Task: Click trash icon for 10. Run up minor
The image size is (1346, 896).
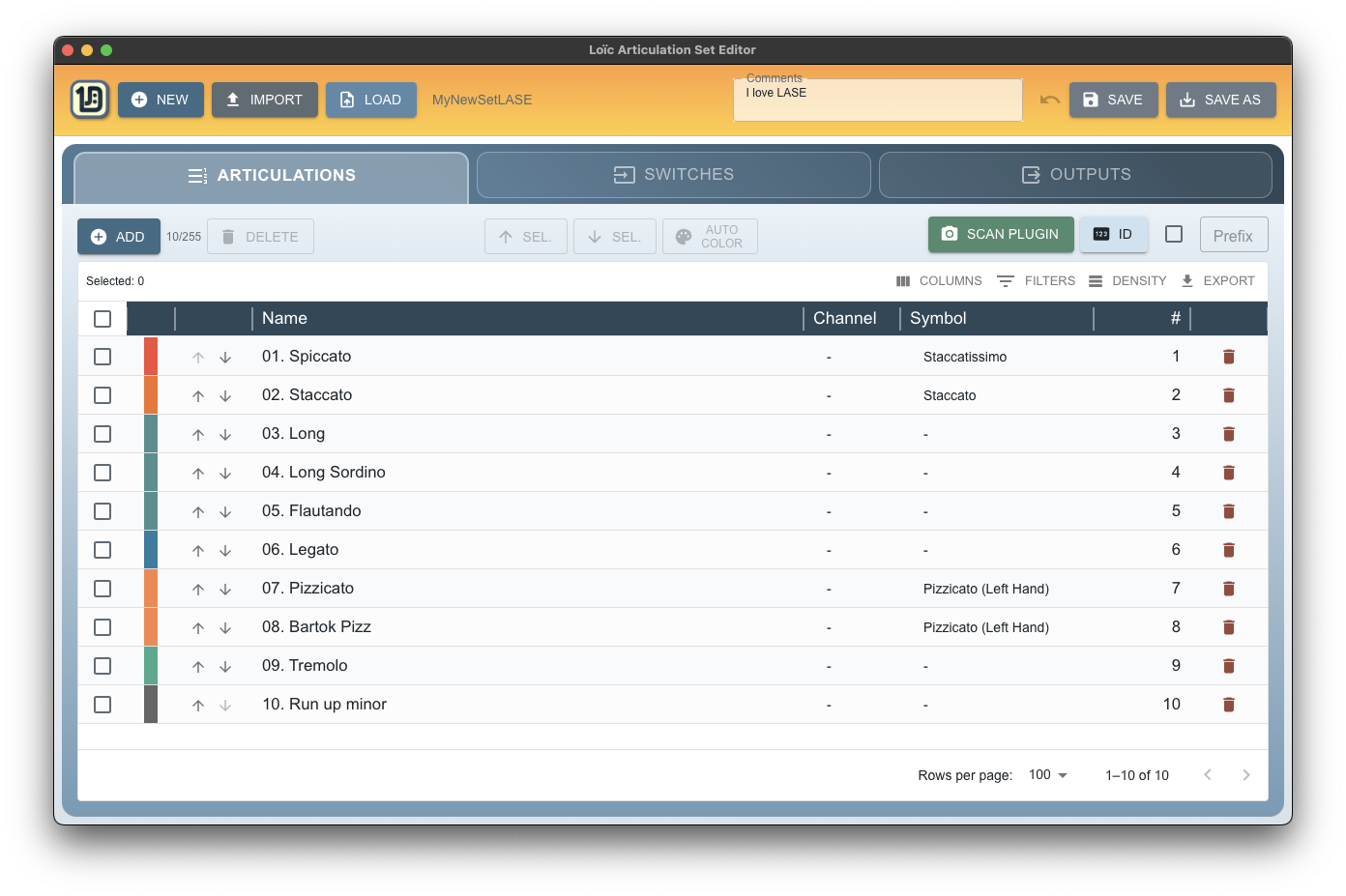Action: pyautogui.click(x=1228, y=705)
